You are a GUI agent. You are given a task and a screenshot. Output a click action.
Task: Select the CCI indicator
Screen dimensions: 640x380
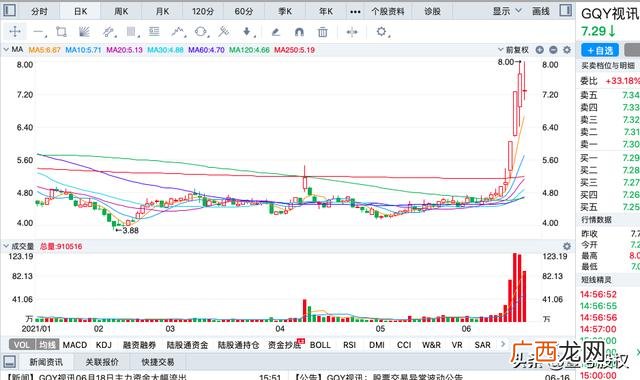[404, 345]
